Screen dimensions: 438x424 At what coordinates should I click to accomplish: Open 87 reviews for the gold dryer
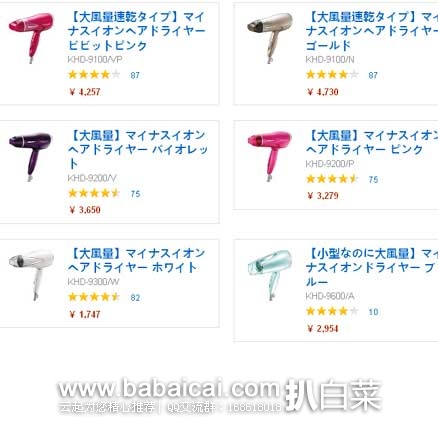pyautogui.click(x=373, y=75)
